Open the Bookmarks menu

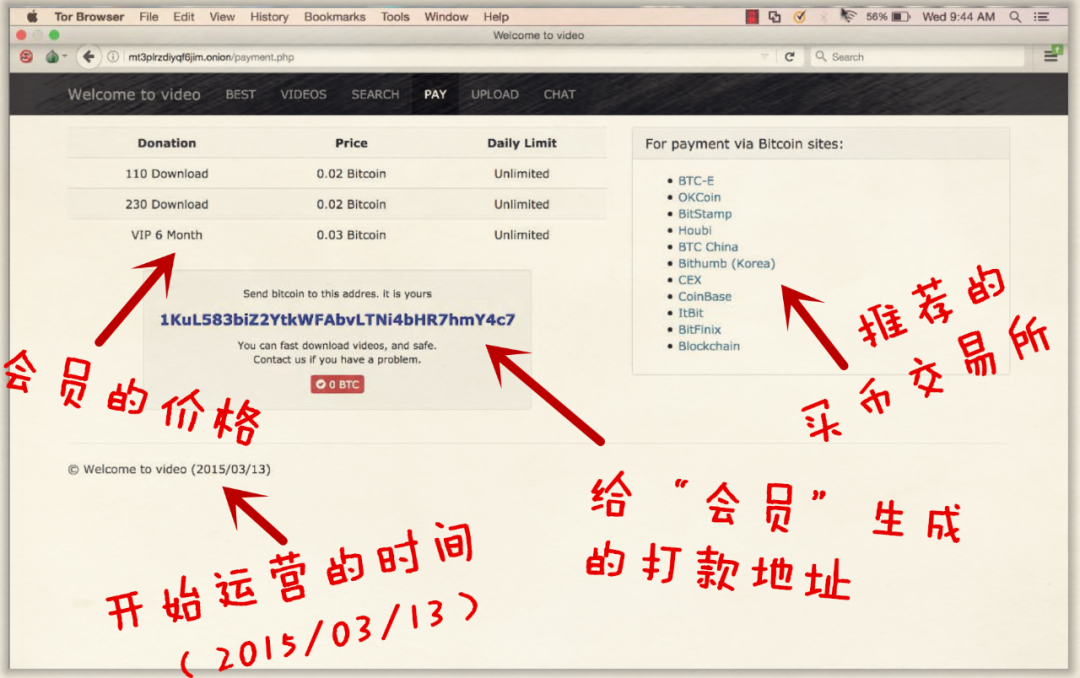coord(335,17)
